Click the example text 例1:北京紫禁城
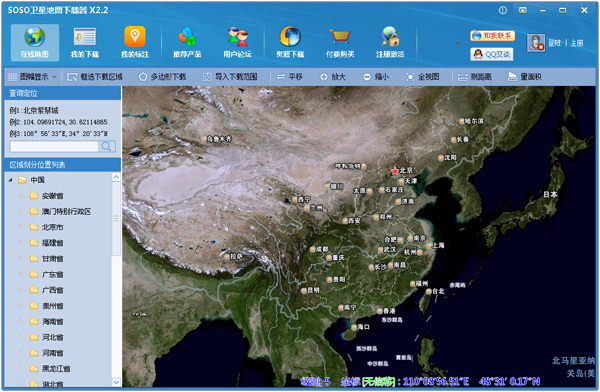This screenshot has height=392, width=600. (x=34, y=111)
